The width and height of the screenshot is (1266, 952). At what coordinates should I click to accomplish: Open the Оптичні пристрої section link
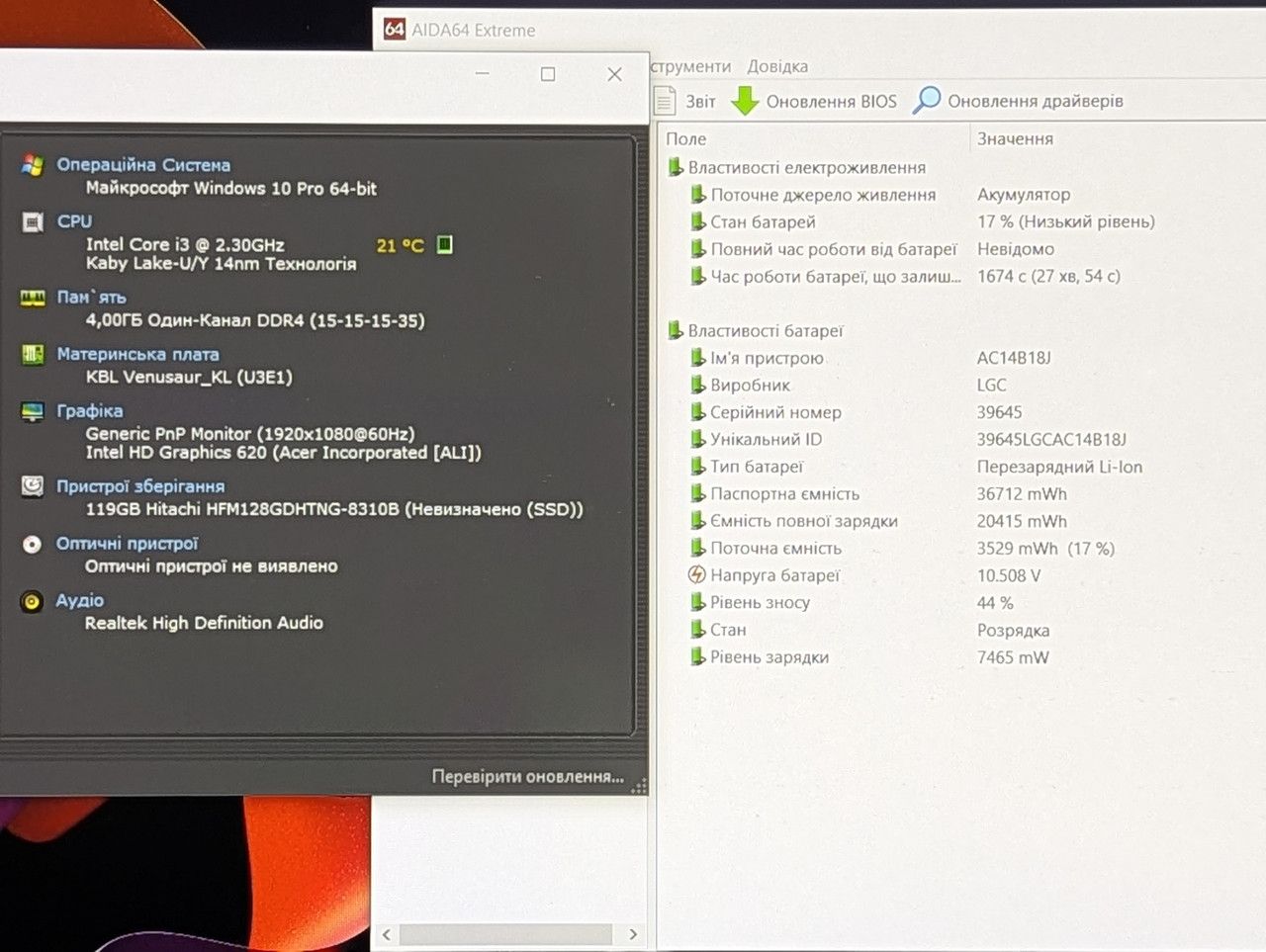[x=127, y=544]
